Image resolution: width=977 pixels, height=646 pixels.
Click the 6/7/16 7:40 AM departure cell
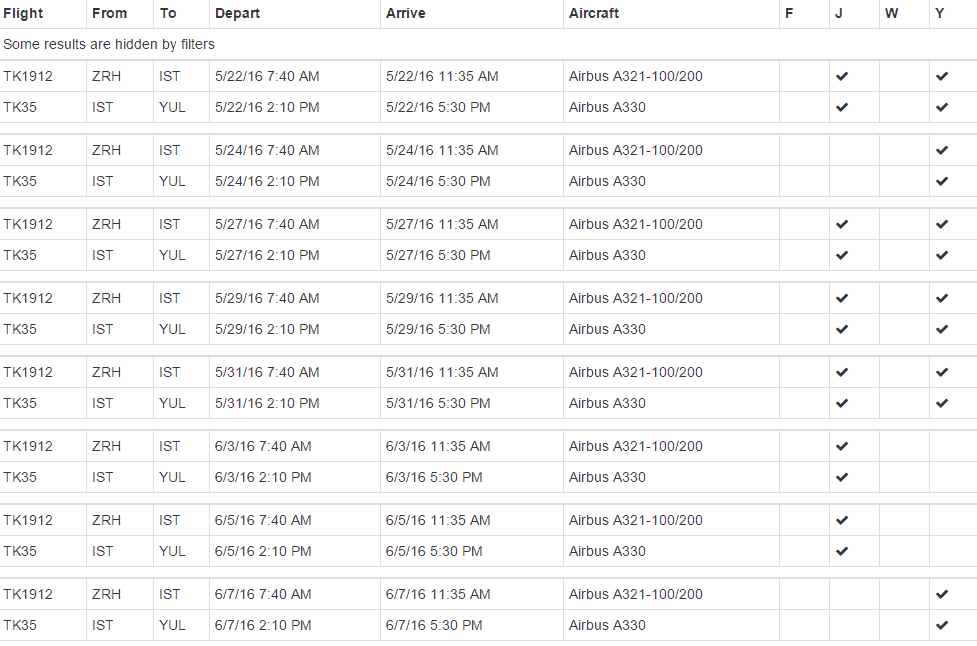click(x=263, y=595)
